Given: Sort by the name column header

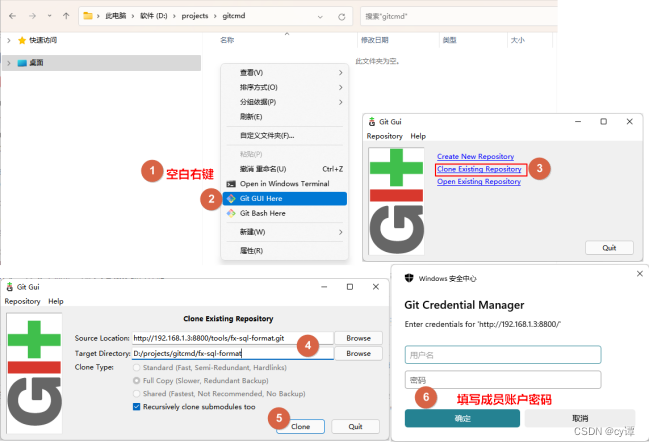Looking at the screenshot, I should pyautogui.click(x=227, y=40).
